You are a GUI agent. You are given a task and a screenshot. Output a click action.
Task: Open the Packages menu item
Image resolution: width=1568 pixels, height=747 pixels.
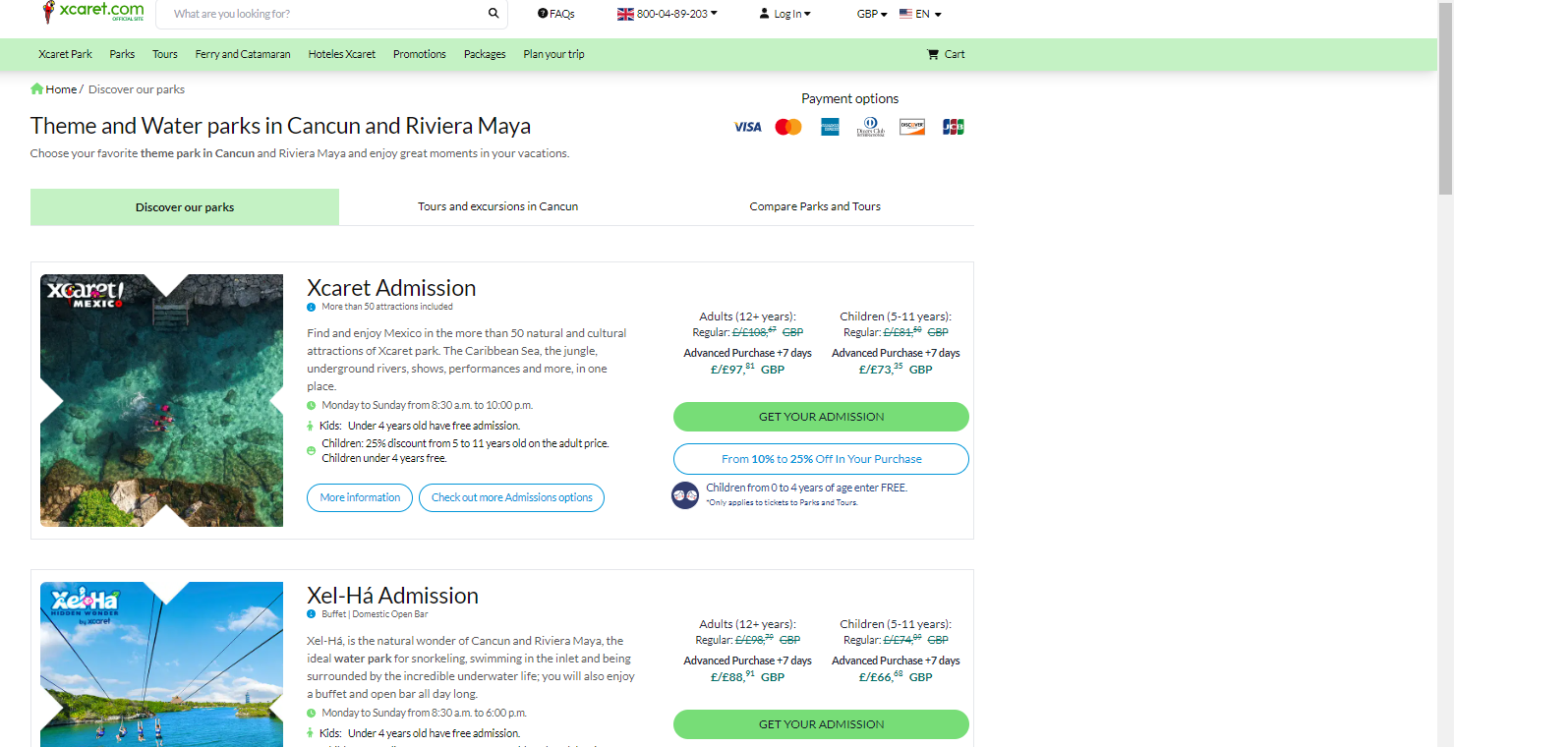pos(485,55)
